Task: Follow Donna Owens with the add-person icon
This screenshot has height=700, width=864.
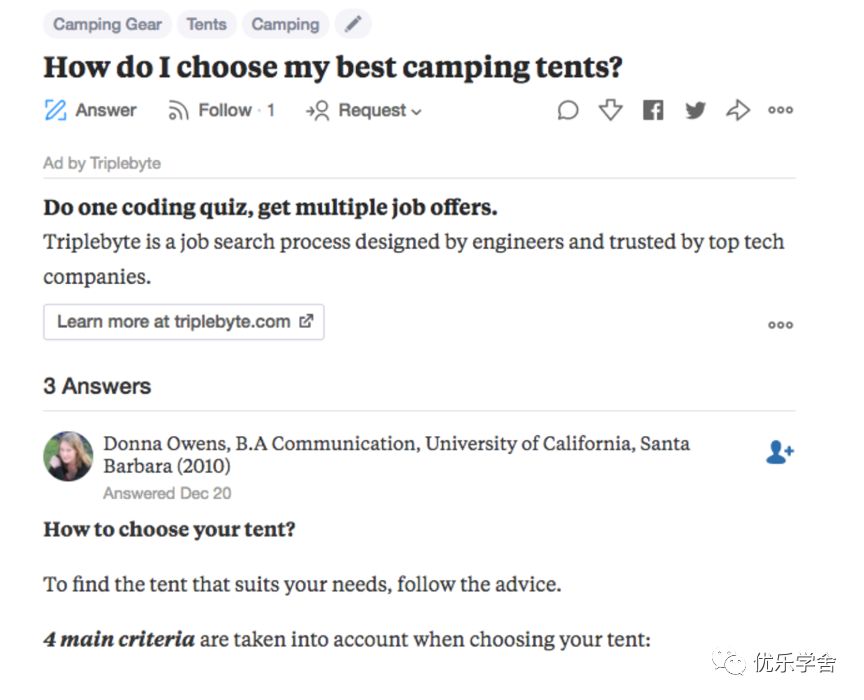Action: [779, 453]
